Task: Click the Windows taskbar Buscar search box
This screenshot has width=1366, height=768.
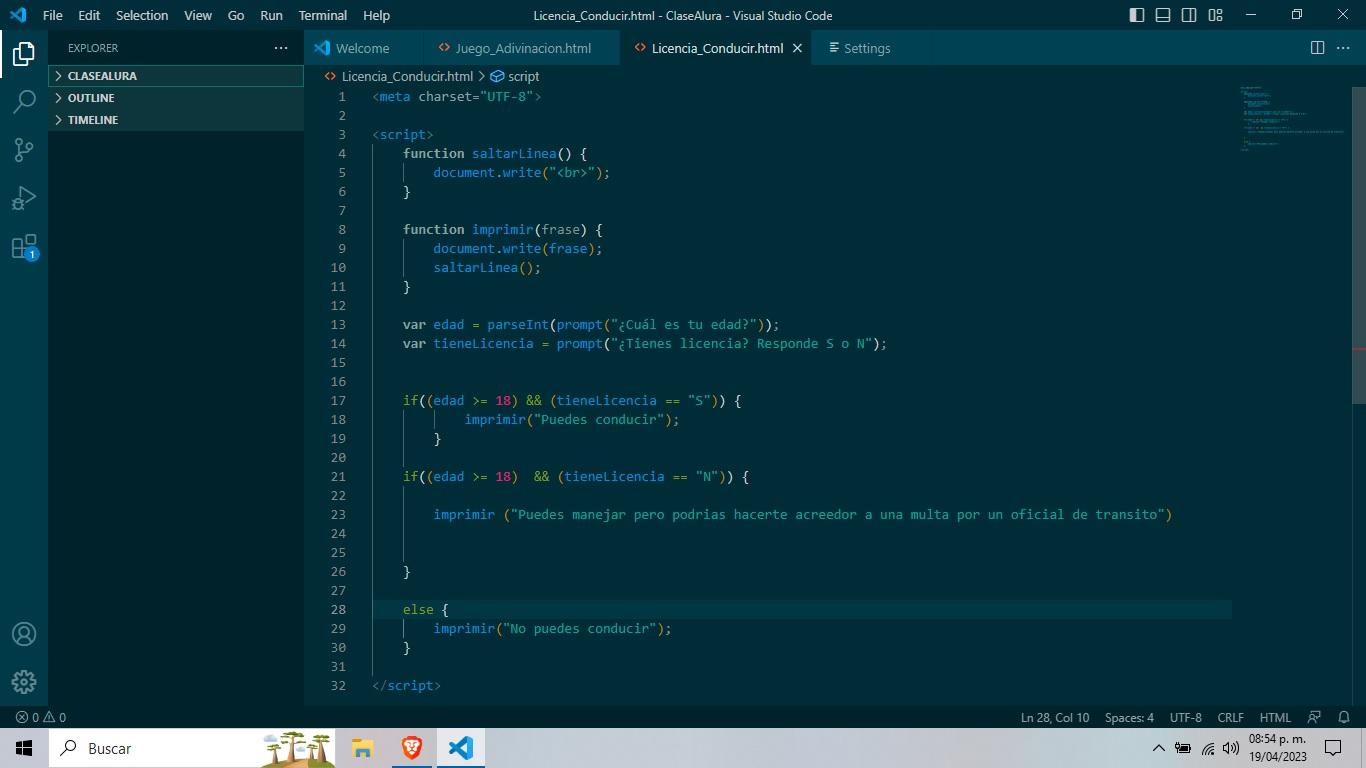Action: (160, 748)
